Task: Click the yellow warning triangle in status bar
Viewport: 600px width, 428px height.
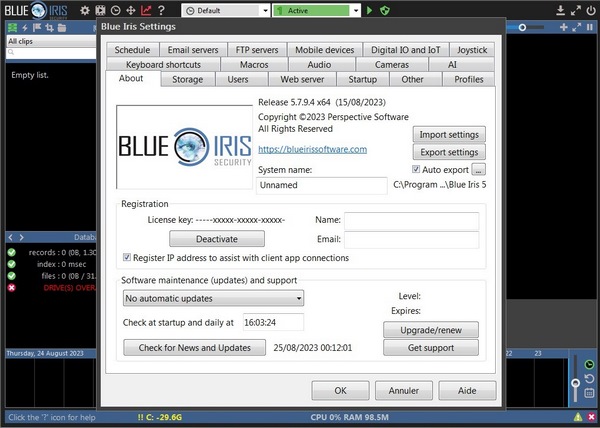Action: click(x=578, y=417)
